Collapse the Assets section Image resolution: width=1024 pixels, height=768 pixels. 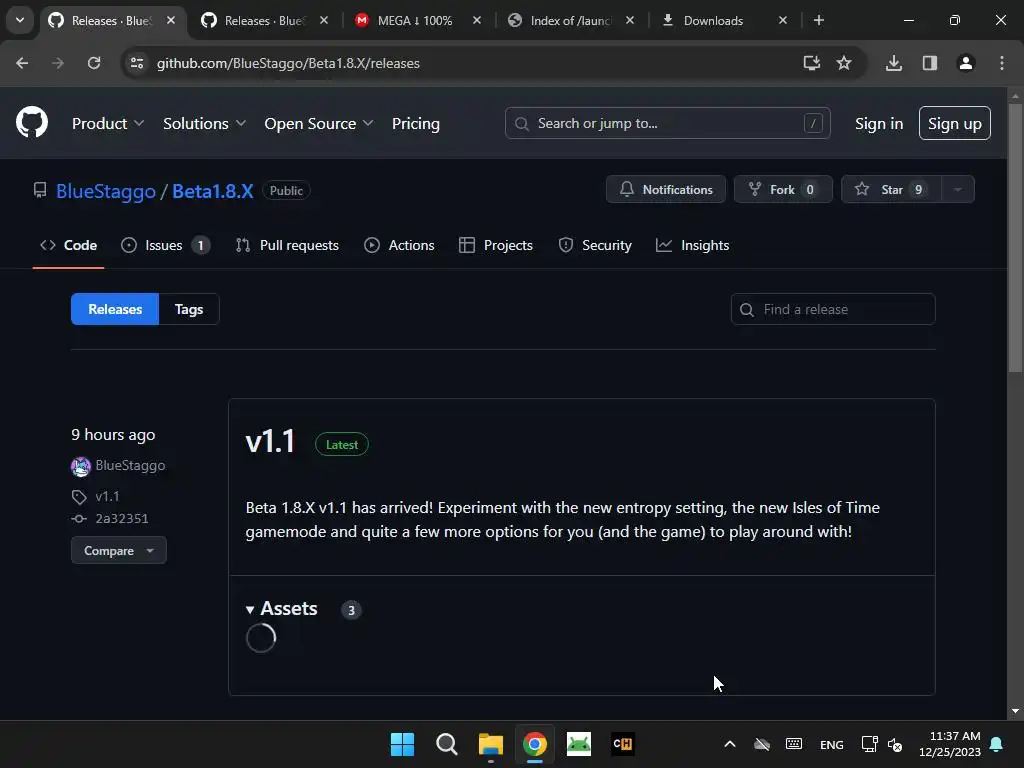click(281, 609)
